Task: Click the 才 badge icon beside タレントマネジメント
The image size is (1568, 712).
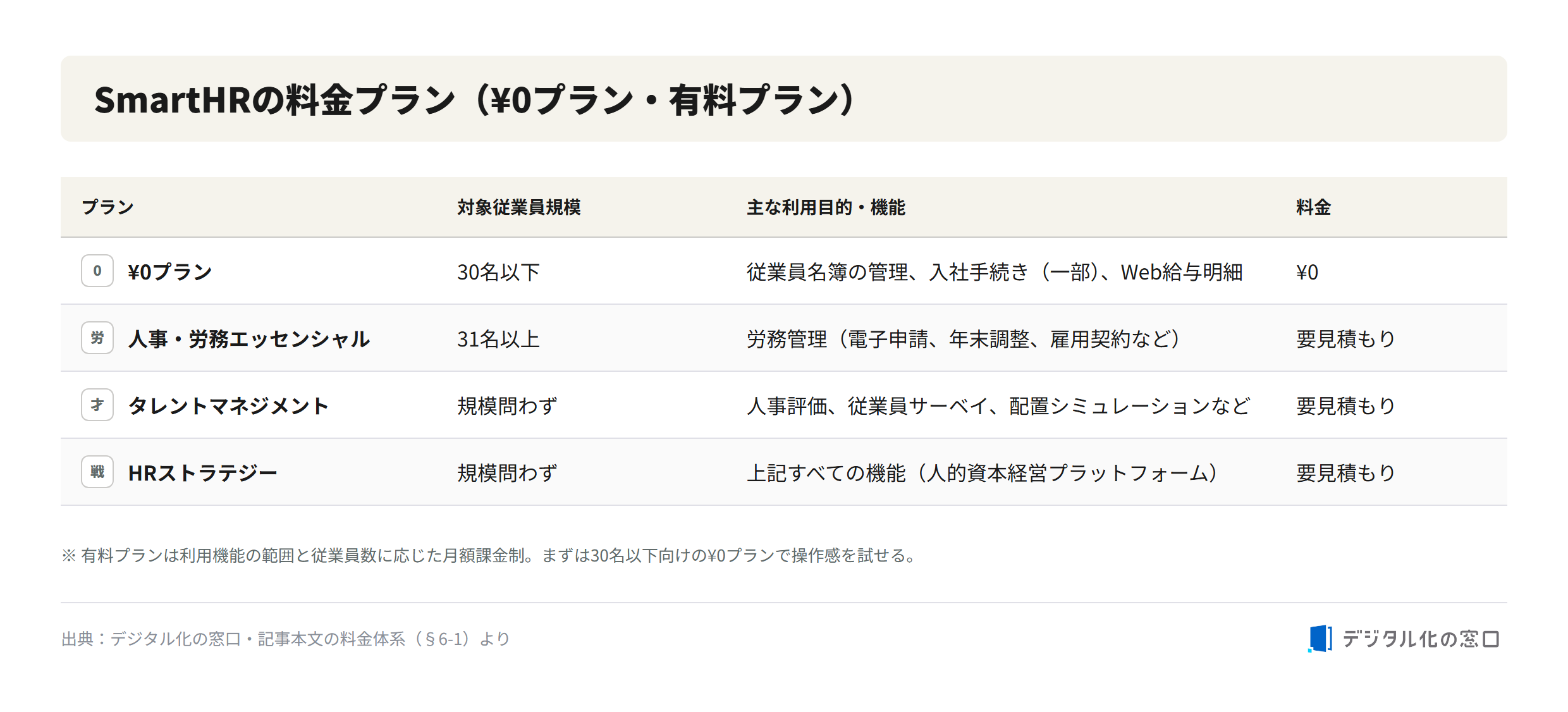Action: pyautogui.click(x=97, y=405)
